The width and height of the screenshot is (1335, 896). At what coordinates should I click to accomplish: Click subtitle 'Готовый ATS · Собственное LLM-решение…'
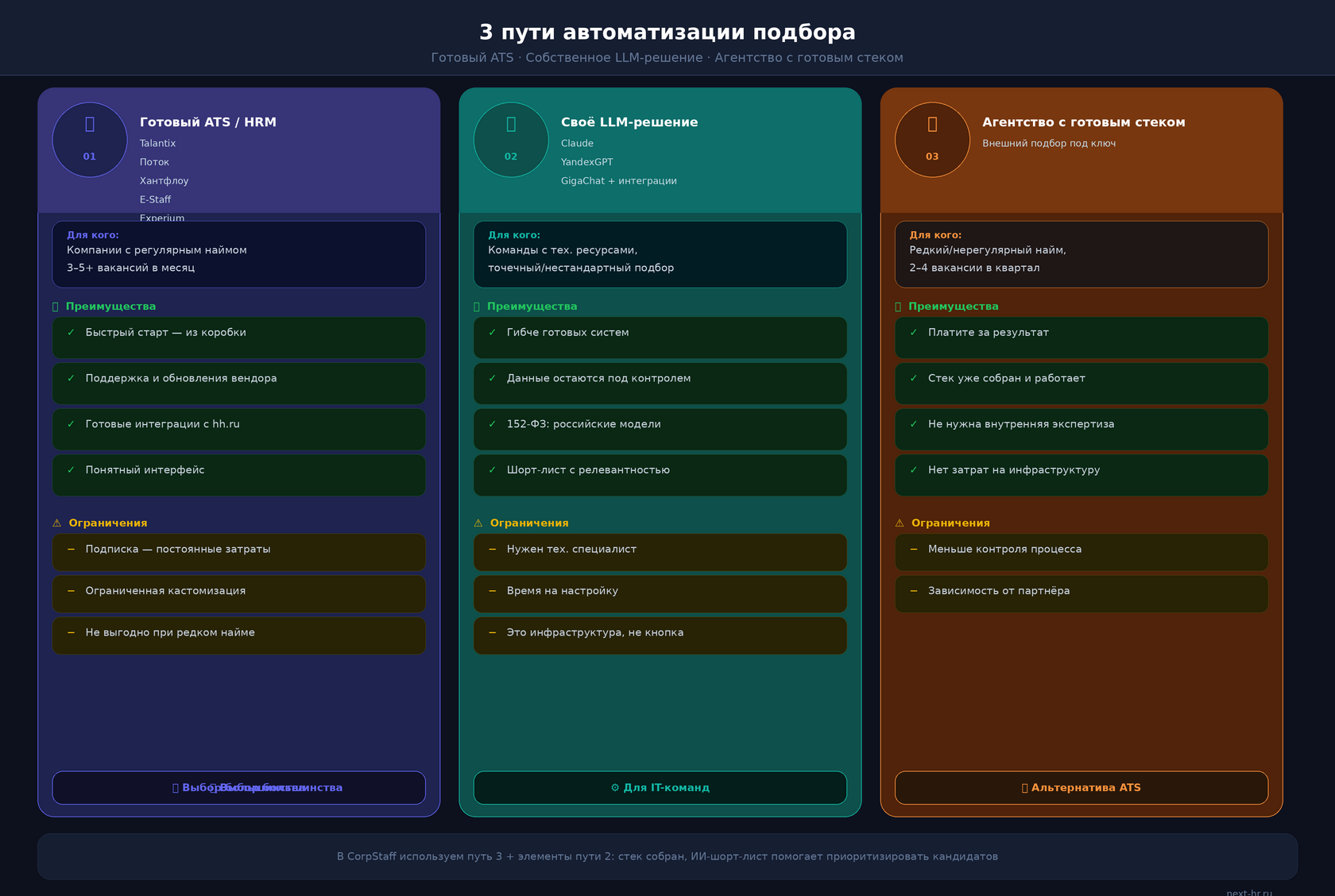[667, 58]
